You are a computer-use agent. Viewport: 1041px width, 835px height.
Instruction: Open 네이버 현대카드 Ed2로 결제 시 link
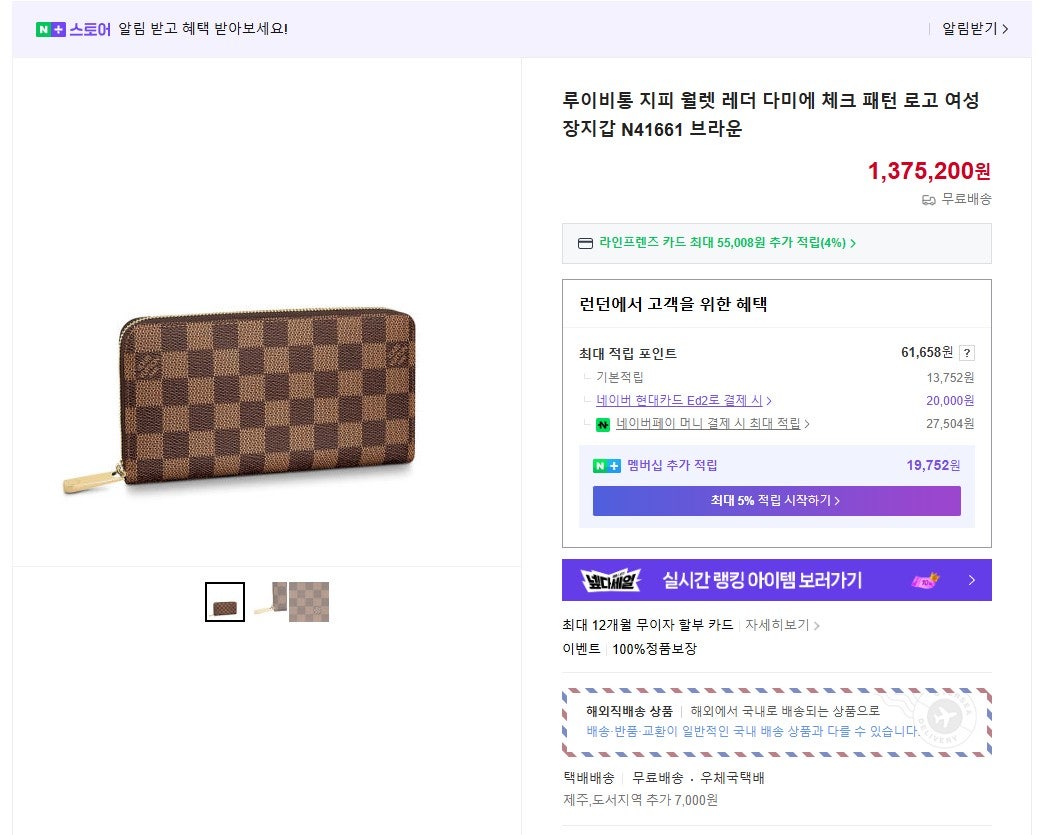tap(683, 400)
